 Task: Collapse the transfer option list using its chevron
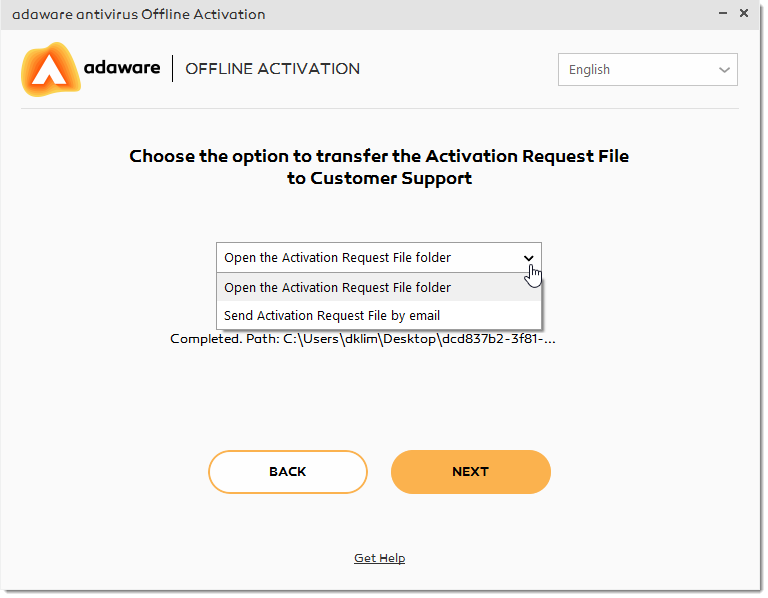click(528, 258)
